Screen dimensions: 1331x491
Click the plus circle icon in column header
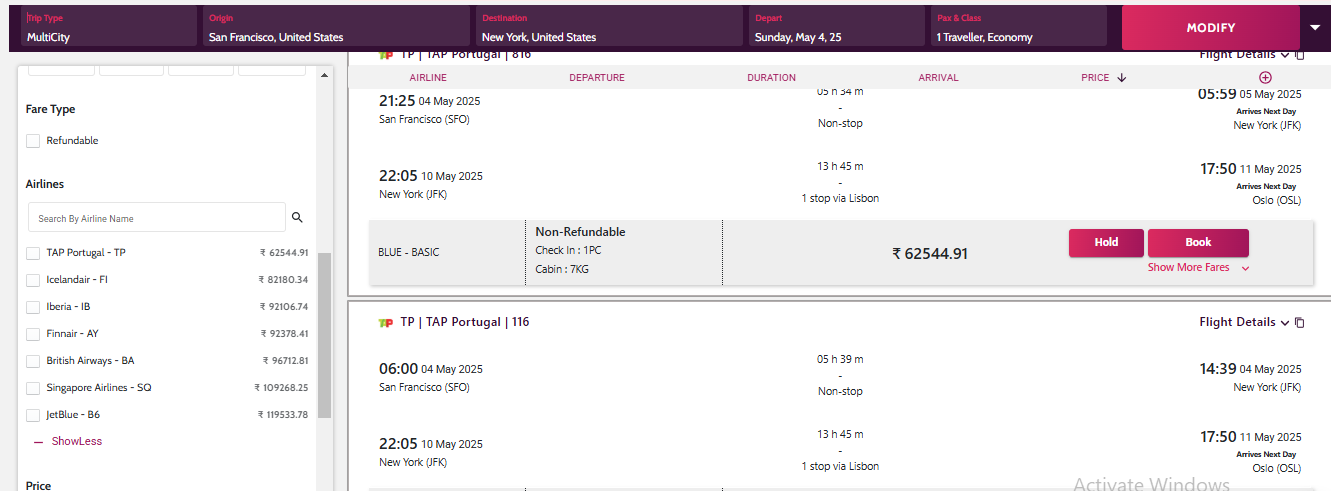pos(1265,77)
